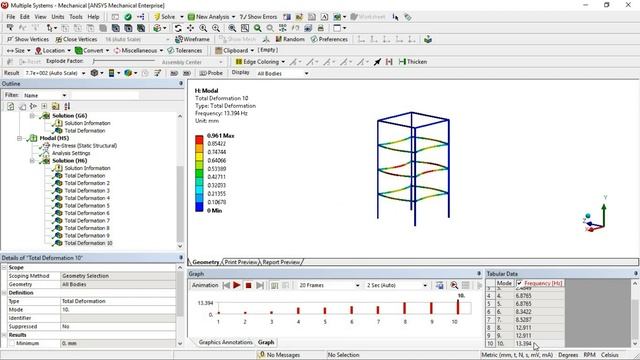Open the View menu
Image resolution: width=640 pixels, height=360 pixels.
[x=40, y=17]
